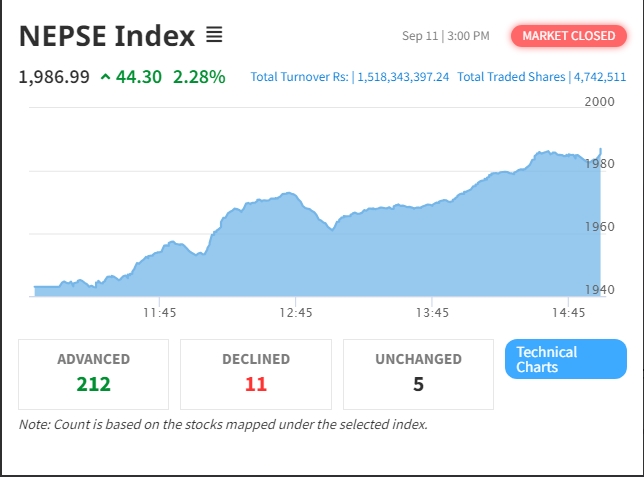Open the NEPSE Index hamburger menu icon
The height and width of the screenshot is (477, 644).
(214, 36)
